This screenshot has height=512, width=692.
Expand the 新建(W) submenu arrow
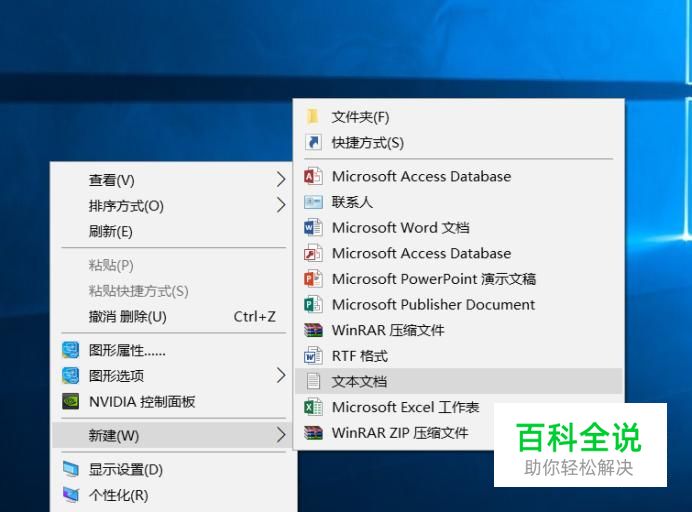click(281, 436)
